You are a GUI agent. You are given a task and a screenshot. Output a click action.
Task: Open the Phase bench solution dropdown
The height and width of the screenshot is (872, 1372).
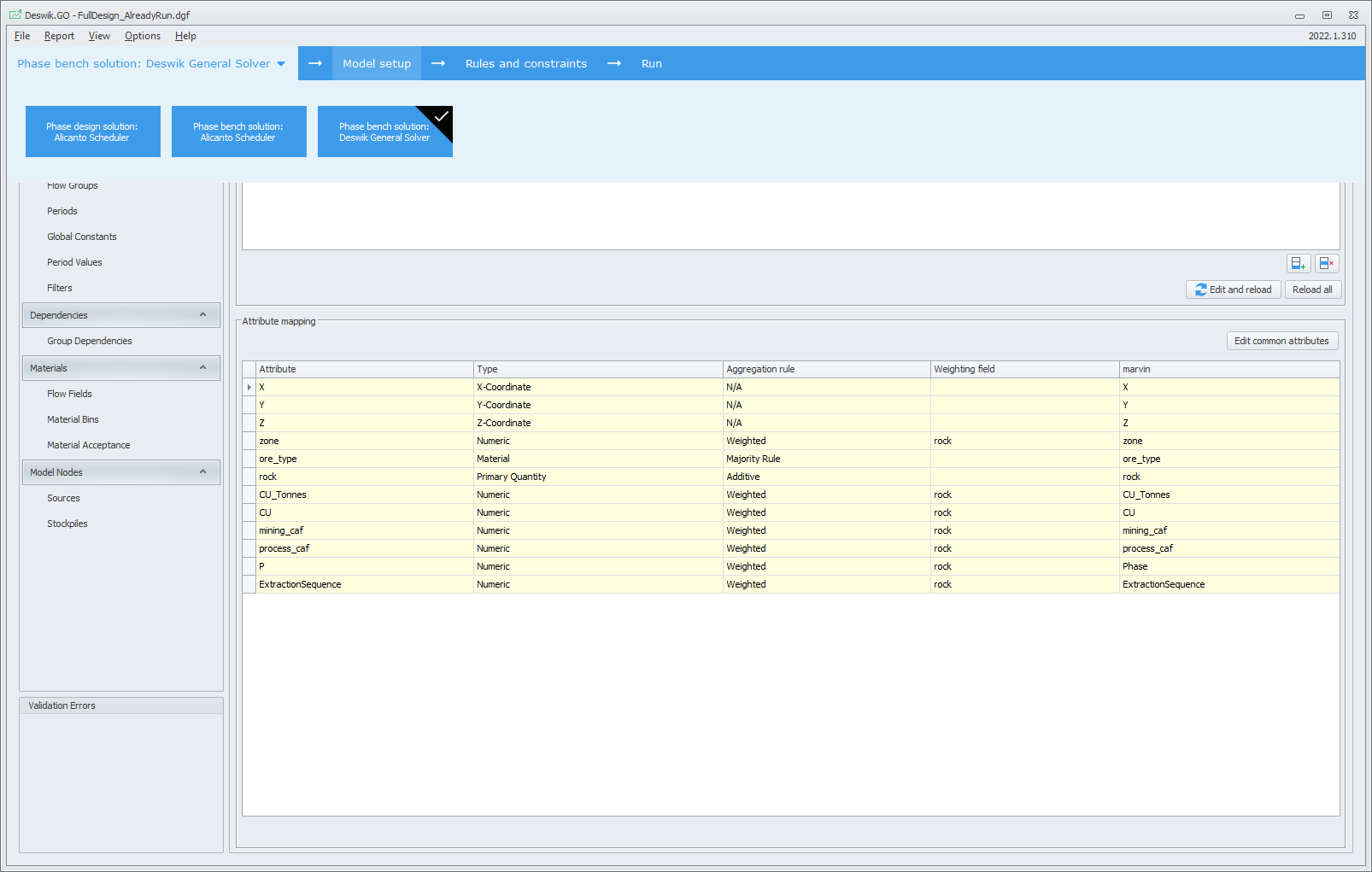point(281,64)
